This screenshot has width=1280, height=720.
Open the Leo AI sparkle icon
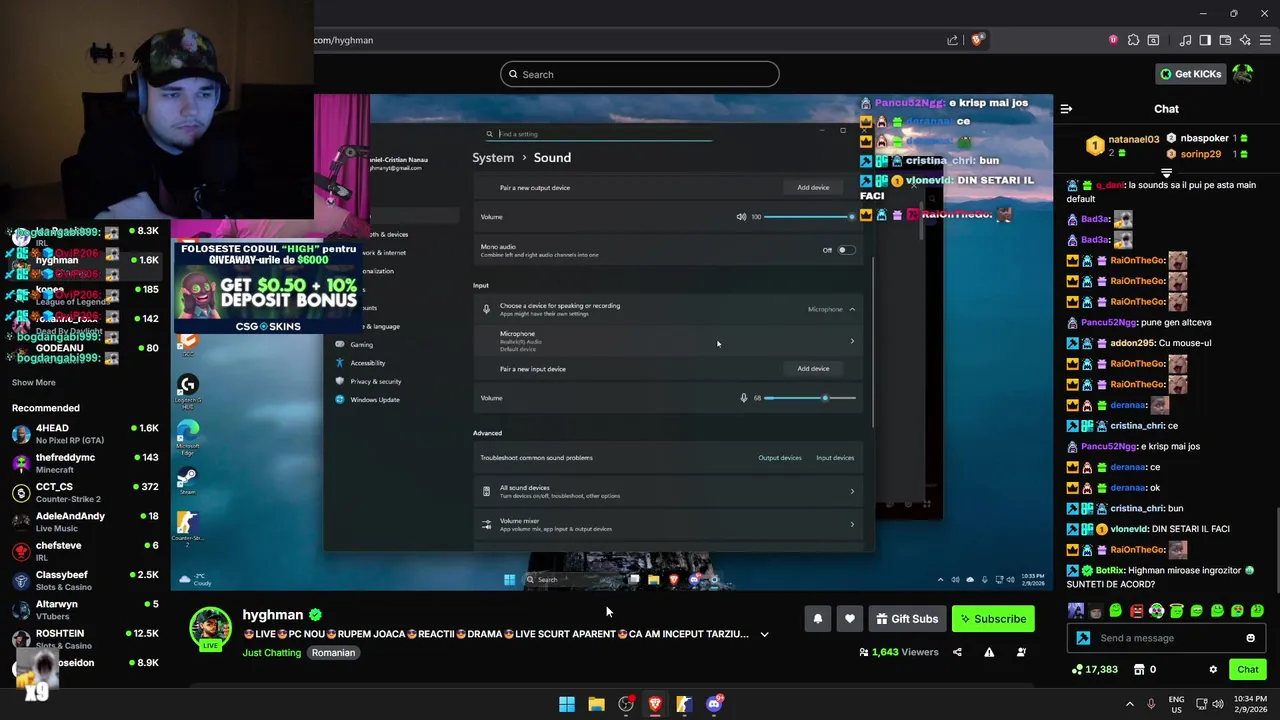(x=1245, y=40)
